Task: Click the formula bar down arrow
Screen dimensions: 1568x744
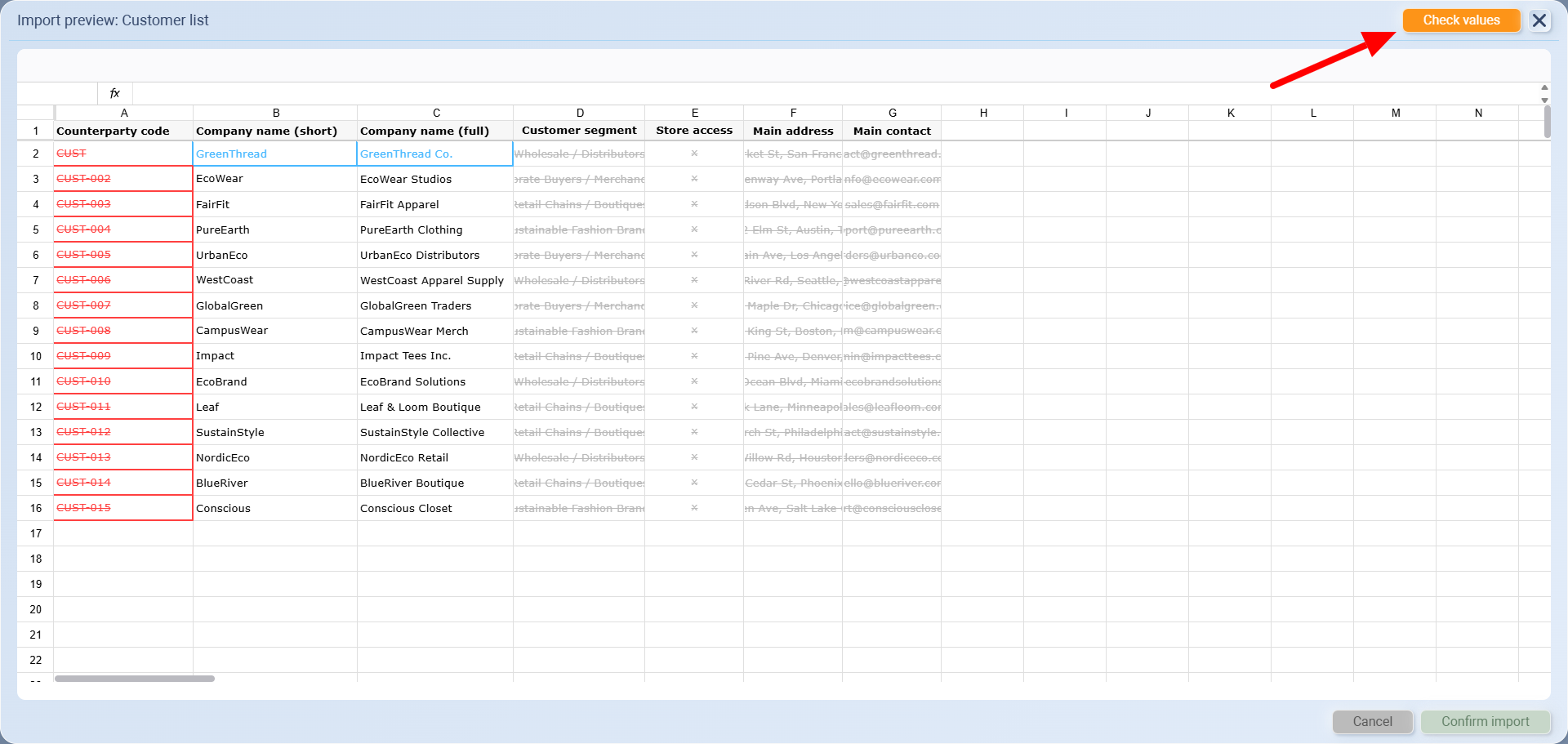Action: [1544, 100]
